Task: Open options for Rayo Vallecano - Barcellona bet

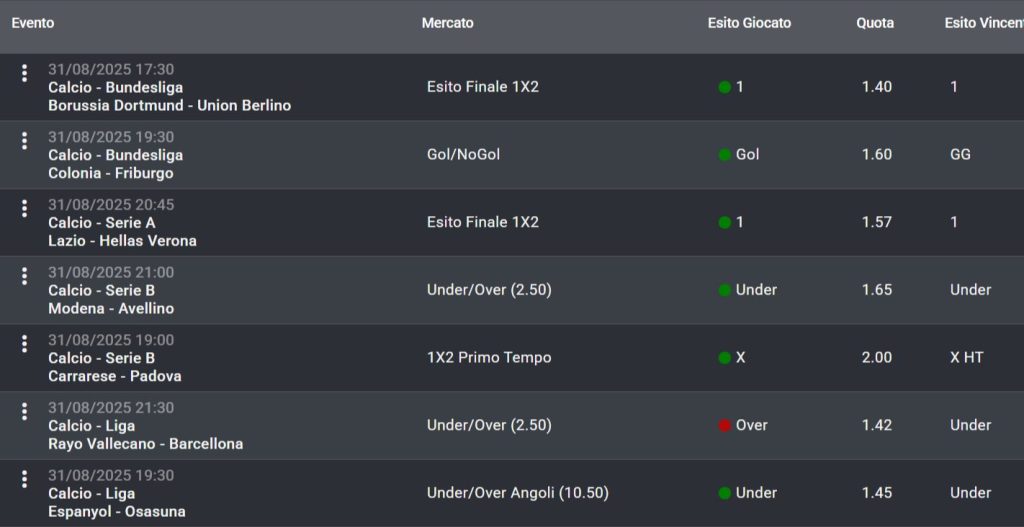Action: pos(24,412)
